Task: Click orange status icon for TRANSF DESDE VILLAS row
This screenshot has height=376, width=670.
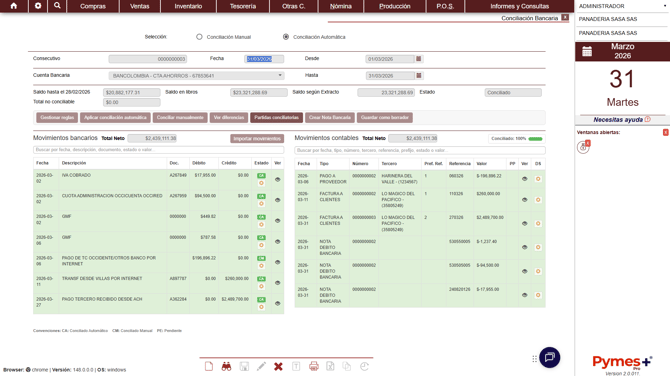Action: [261, 286]
